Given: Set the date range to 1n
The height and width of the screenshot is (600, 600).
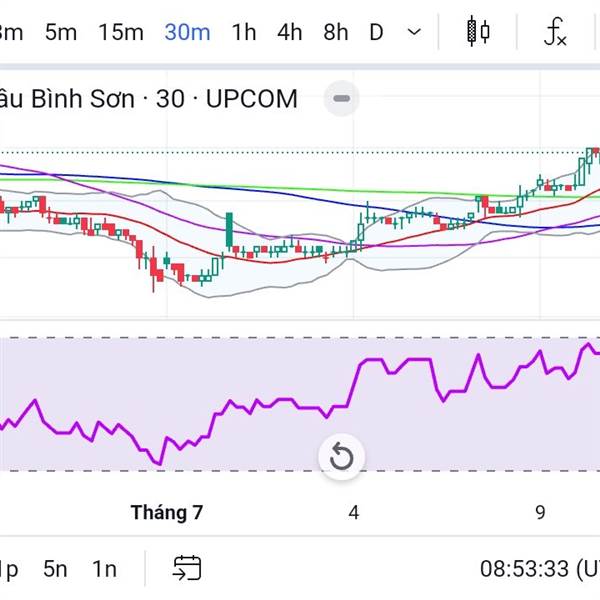Looking at the screenshot, I should [104, 569].
